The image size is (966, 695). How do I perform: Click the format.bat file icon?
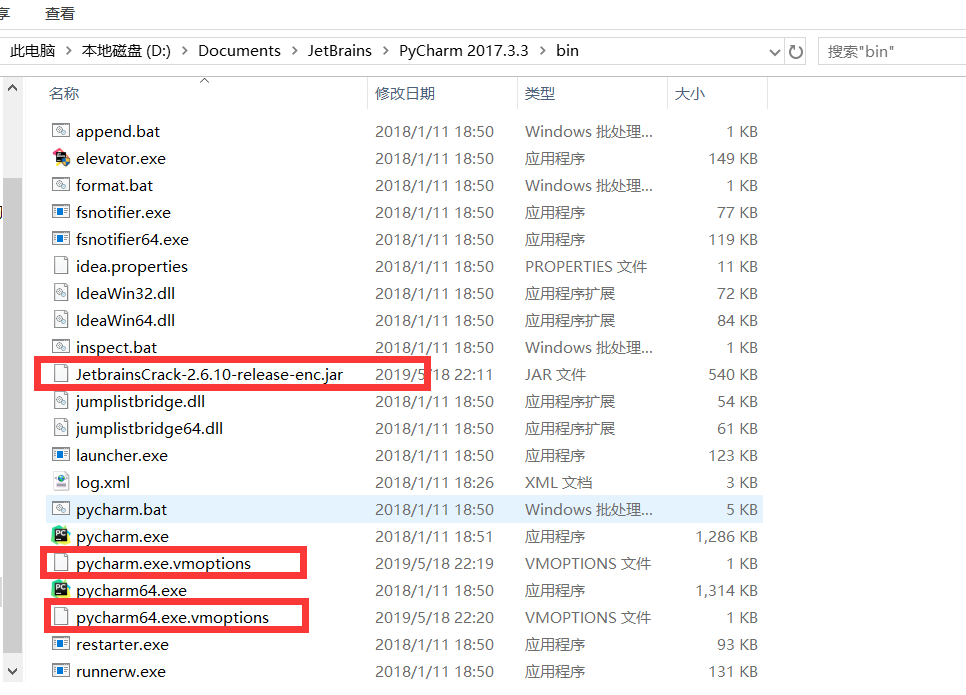(x=60, y=185)
